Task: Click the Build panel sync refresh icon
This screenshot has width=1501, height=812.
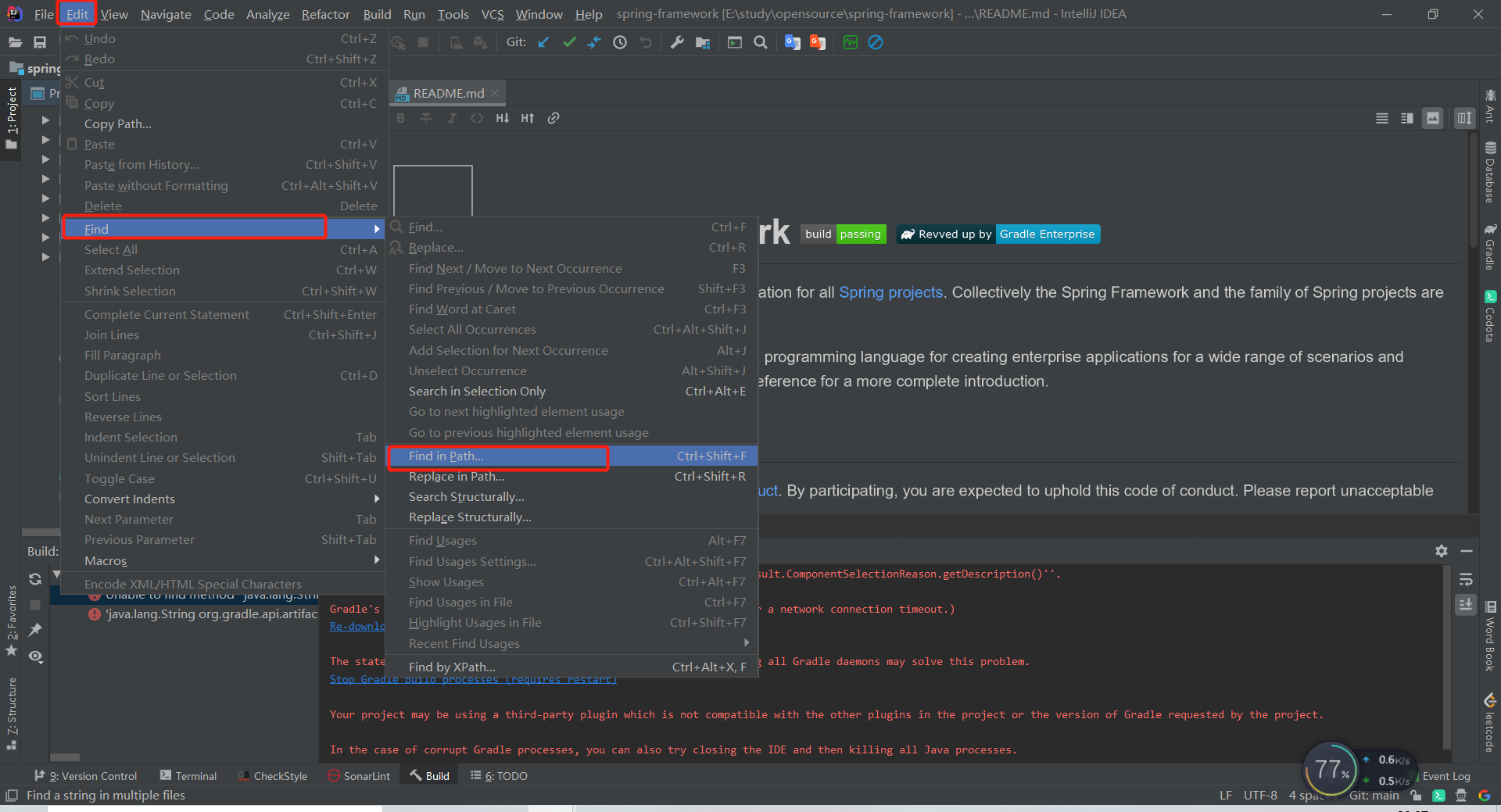Action: tap(35, 579)
